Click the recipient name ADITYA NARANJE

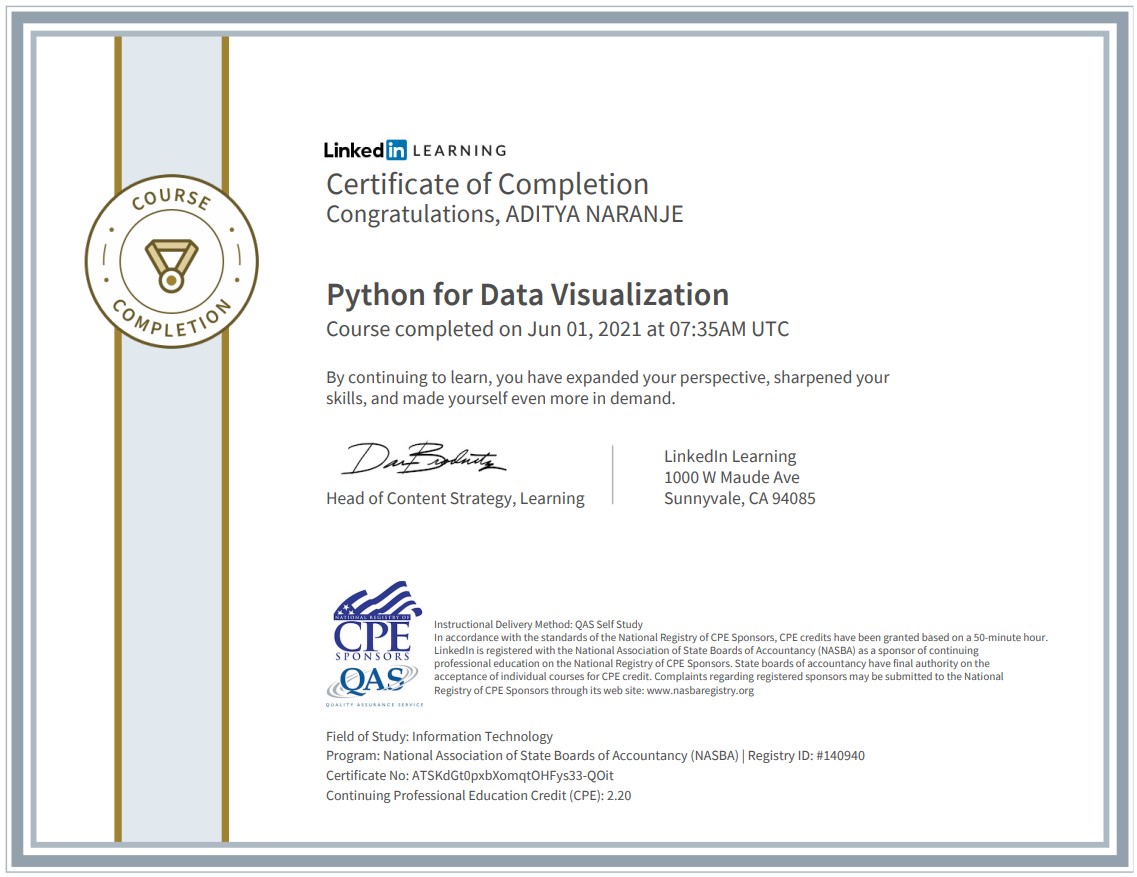(x=592, y=214)
